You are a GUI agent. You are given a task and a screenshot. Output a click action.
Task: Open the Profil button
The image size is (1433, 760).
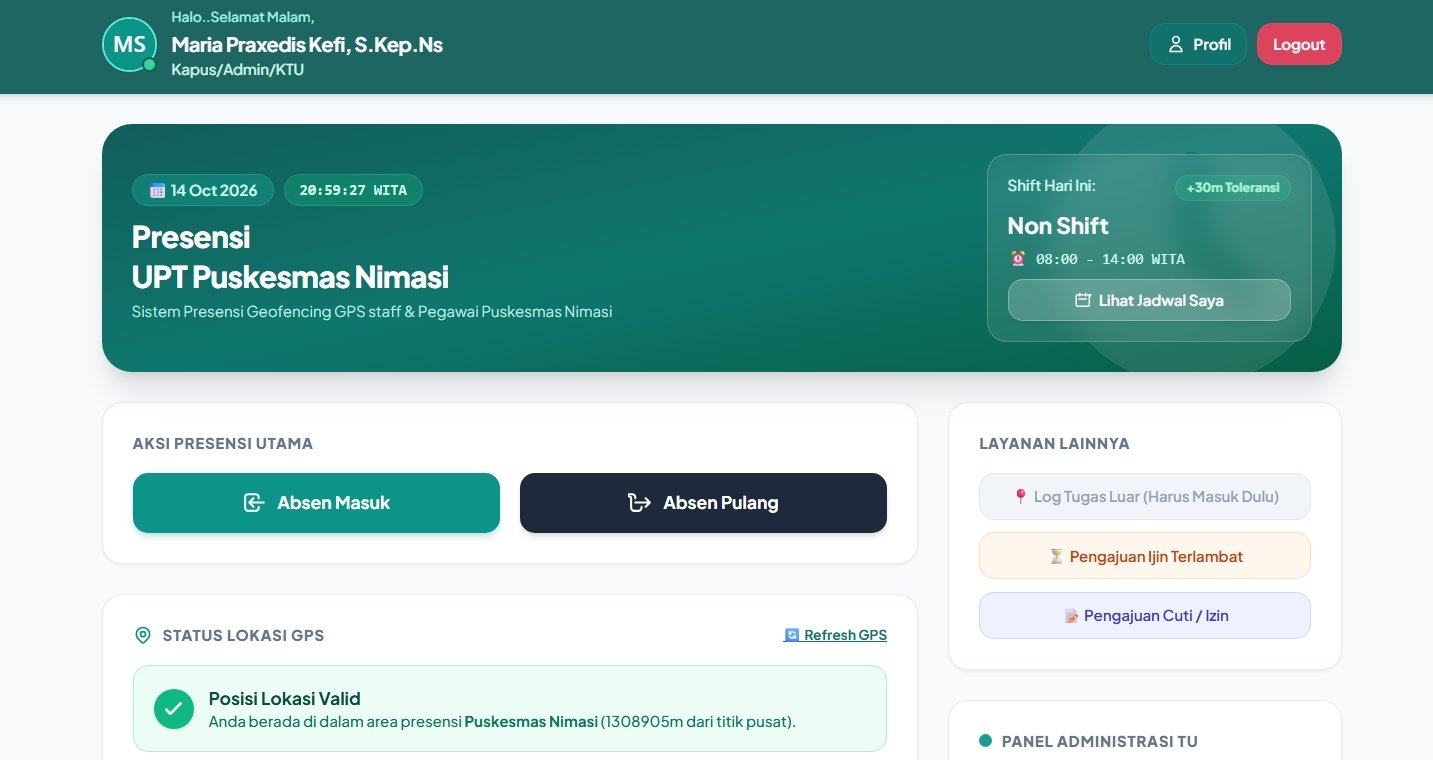pyautogui.click(x=1198, y=44)
